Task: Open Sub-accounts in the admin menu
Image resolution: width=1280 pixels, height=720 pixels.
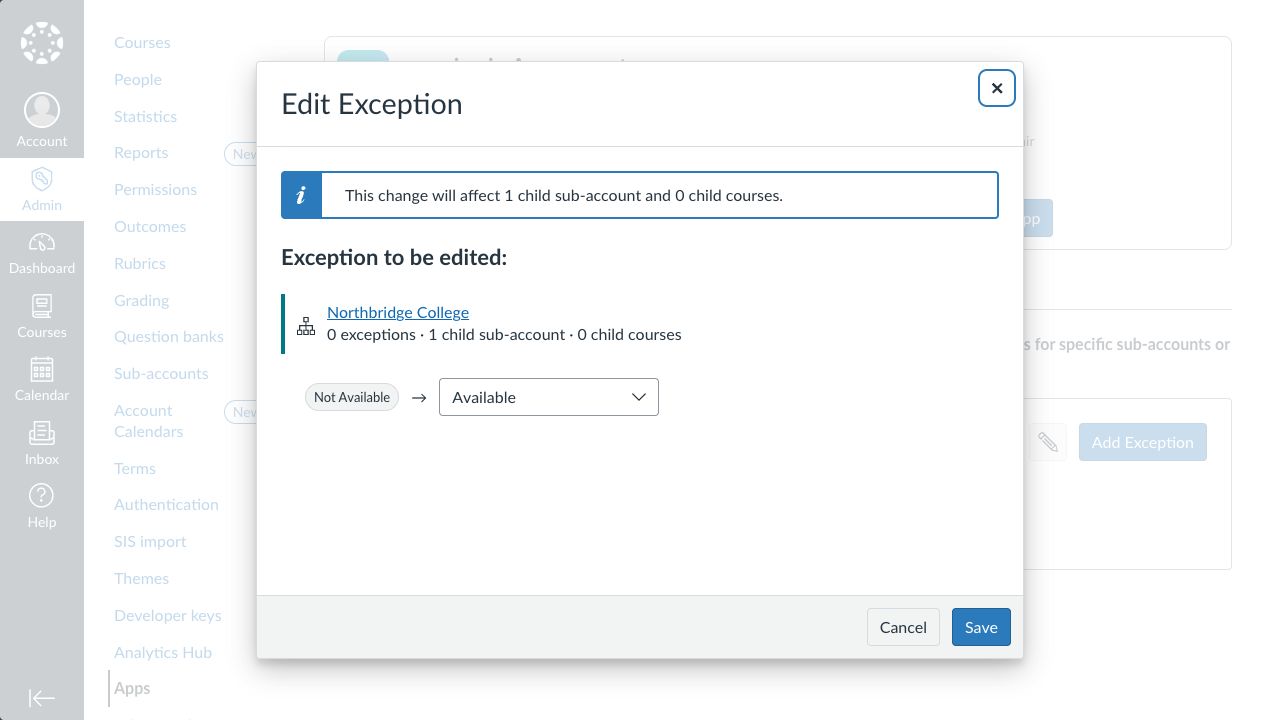Action: coord(161,373)
